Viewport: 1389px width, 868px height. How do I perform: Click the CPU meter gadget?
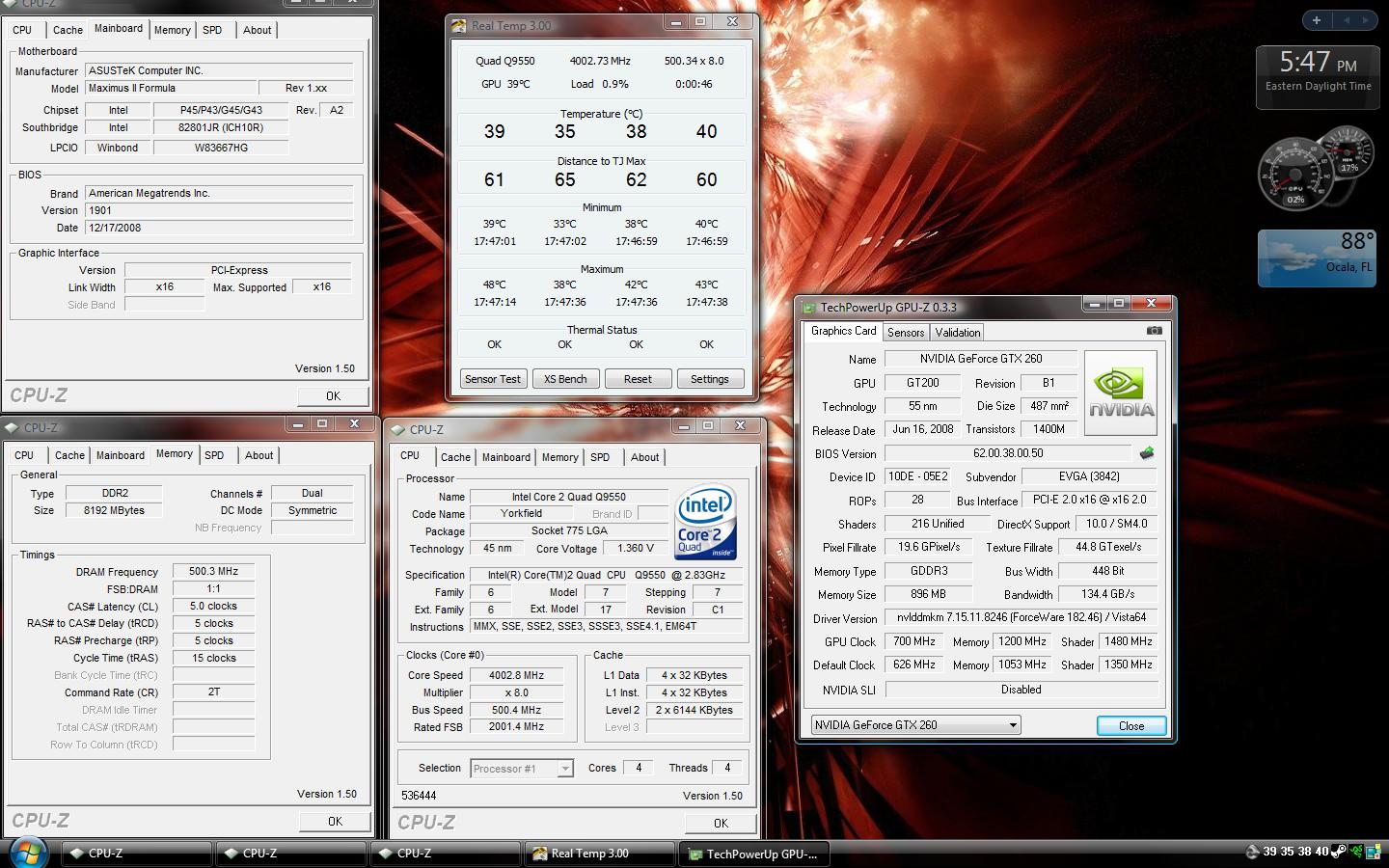coord(1316,168)
